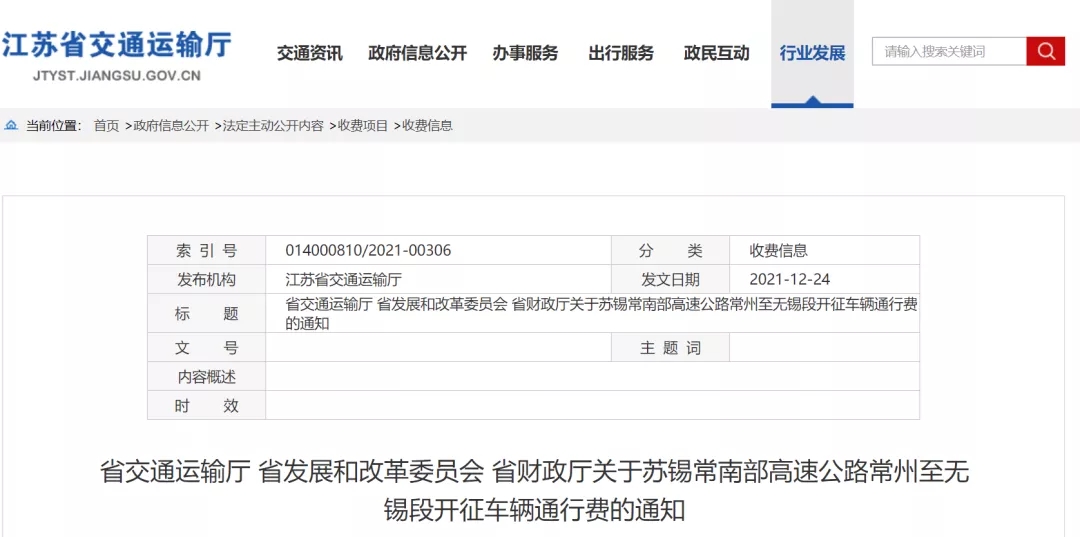
Task: Click the JTYST.JIANGSU.GOV.CN address under the logo
Action: (116, 75)
